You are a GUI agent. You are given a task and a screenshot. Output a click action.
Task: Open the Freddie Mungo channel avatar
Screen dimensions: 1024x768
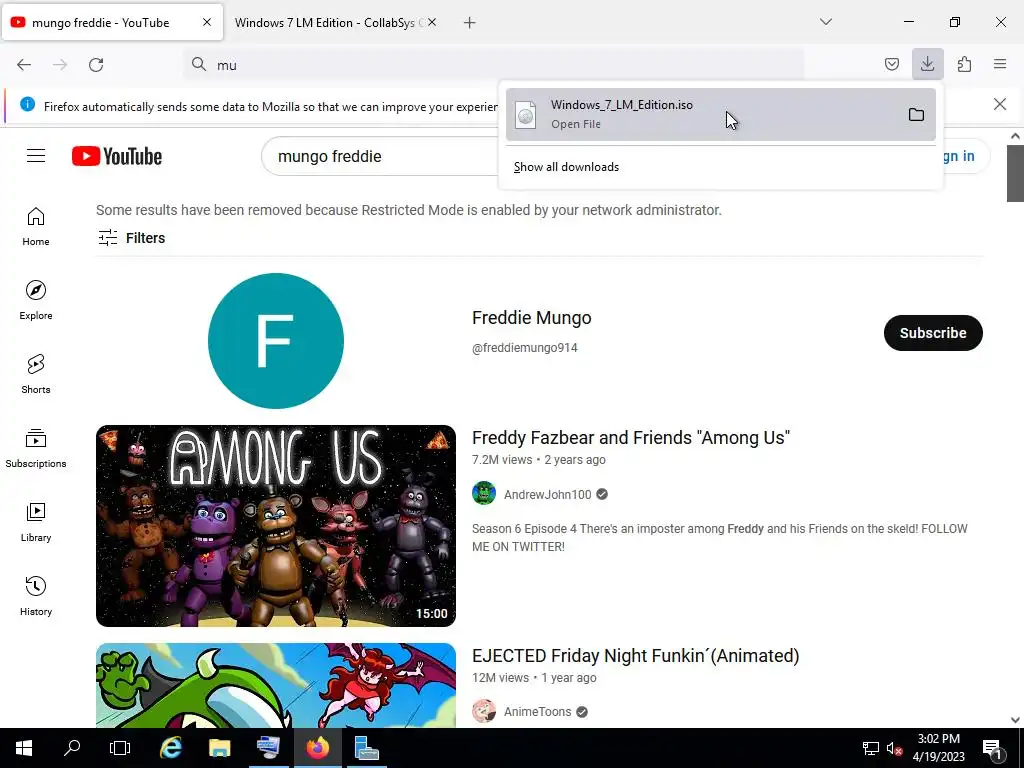pos(276,341)
